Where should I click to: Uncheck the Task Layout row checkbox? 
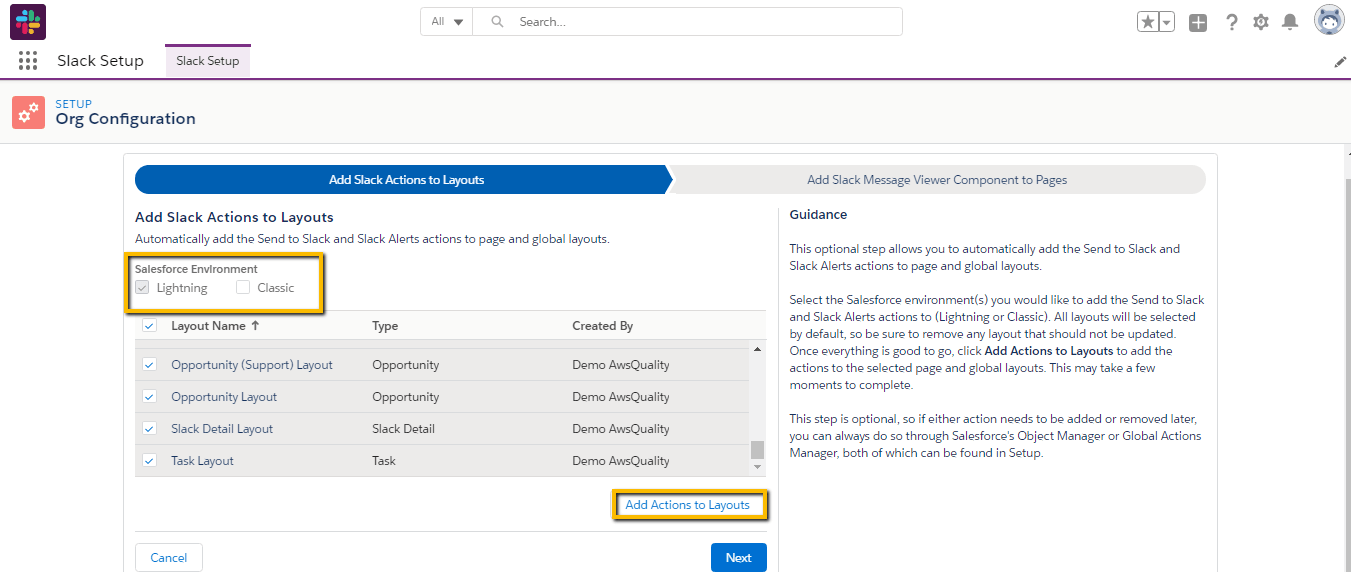149,461
